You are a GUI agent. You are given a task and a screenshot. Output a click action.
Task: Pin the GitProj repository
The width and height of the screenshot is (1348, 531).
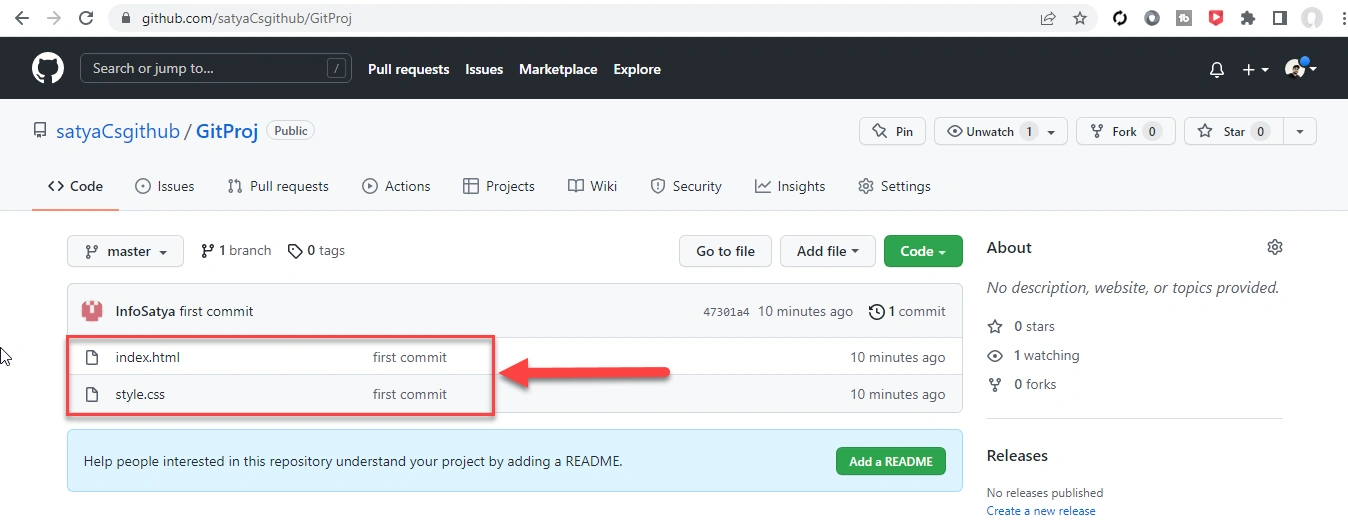click(893, 131)
